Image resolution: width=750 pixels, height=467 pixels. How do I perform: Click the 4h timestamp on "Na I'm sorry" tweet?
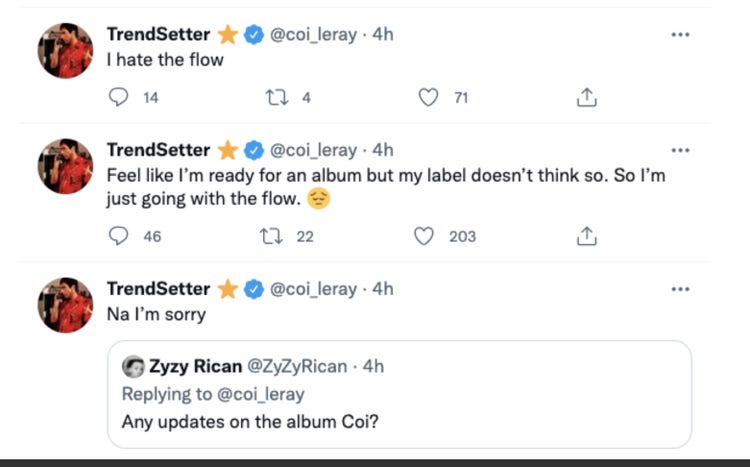pos(383,289)
